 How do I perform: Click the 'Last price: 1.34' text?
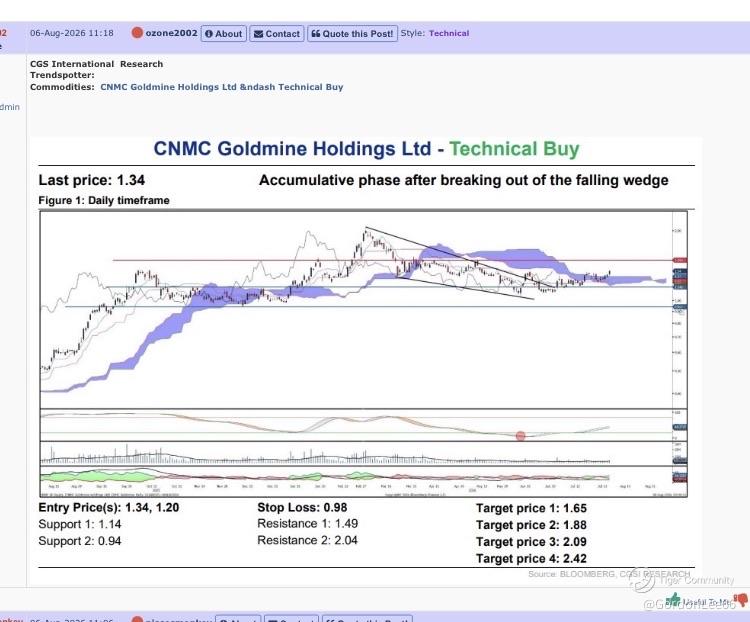click(x=91, y=180)
